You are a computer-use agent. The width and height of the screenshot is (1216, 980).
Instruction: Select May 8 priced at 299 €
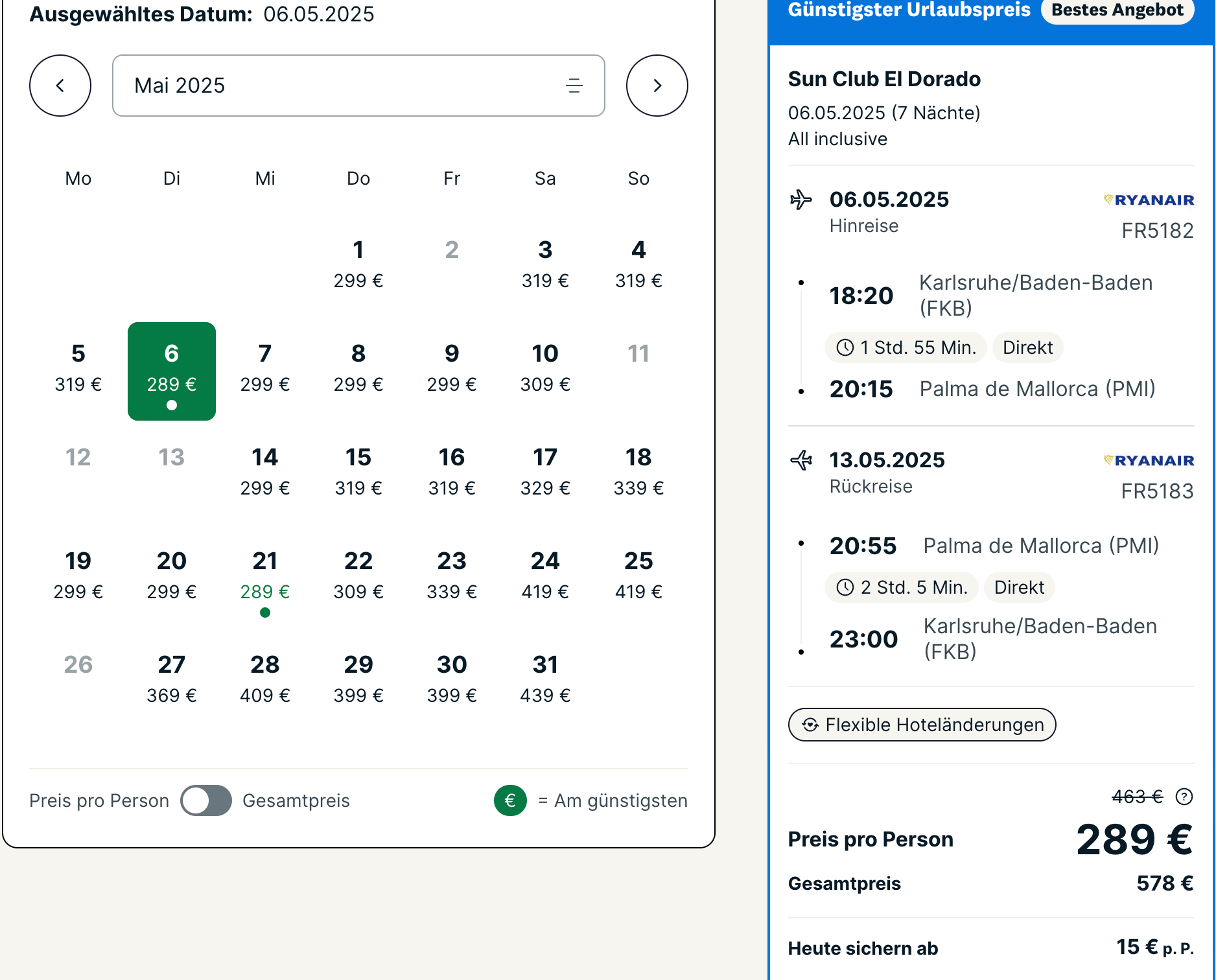click(358, 369)
